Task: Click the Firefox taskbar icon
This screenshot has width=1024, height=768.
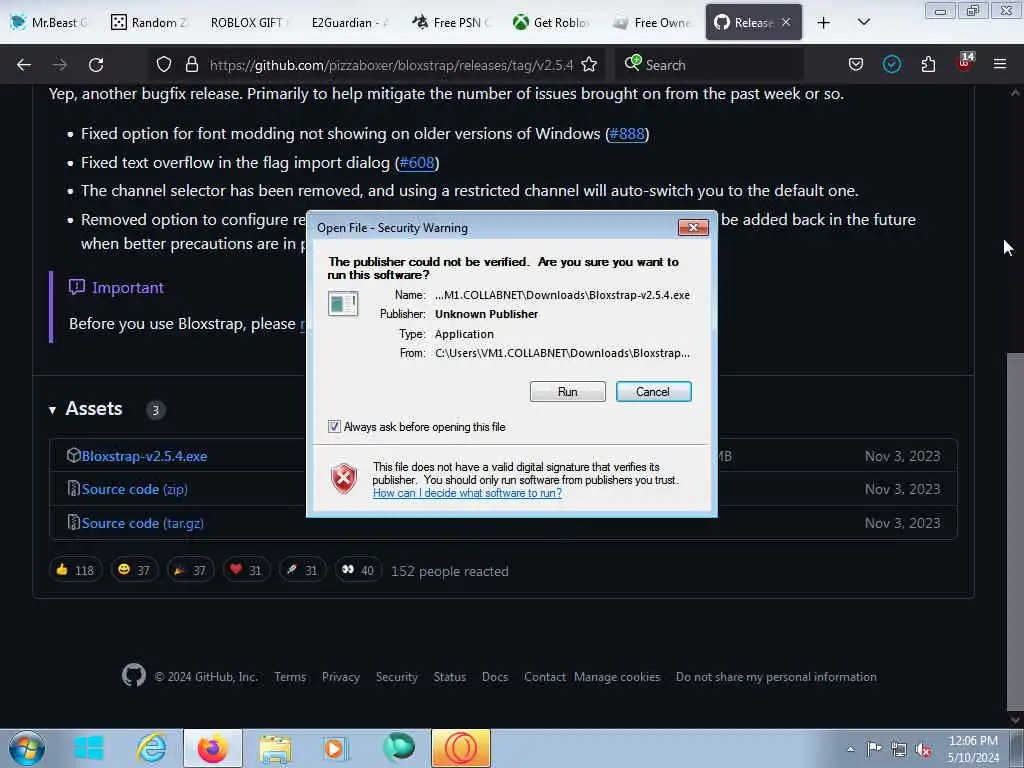Action: point(213,748)
